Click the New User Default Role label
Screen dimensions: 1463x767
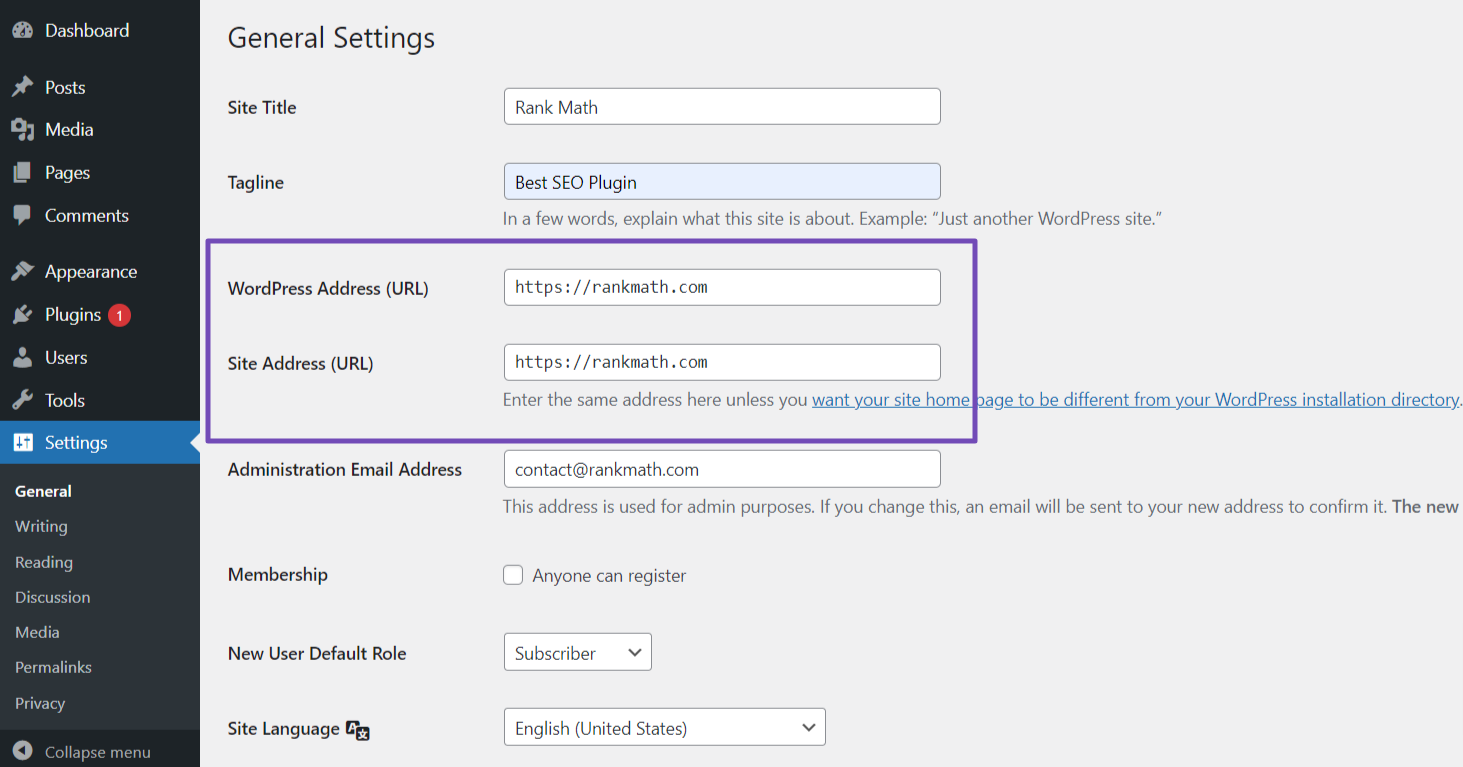coord(317,653)
